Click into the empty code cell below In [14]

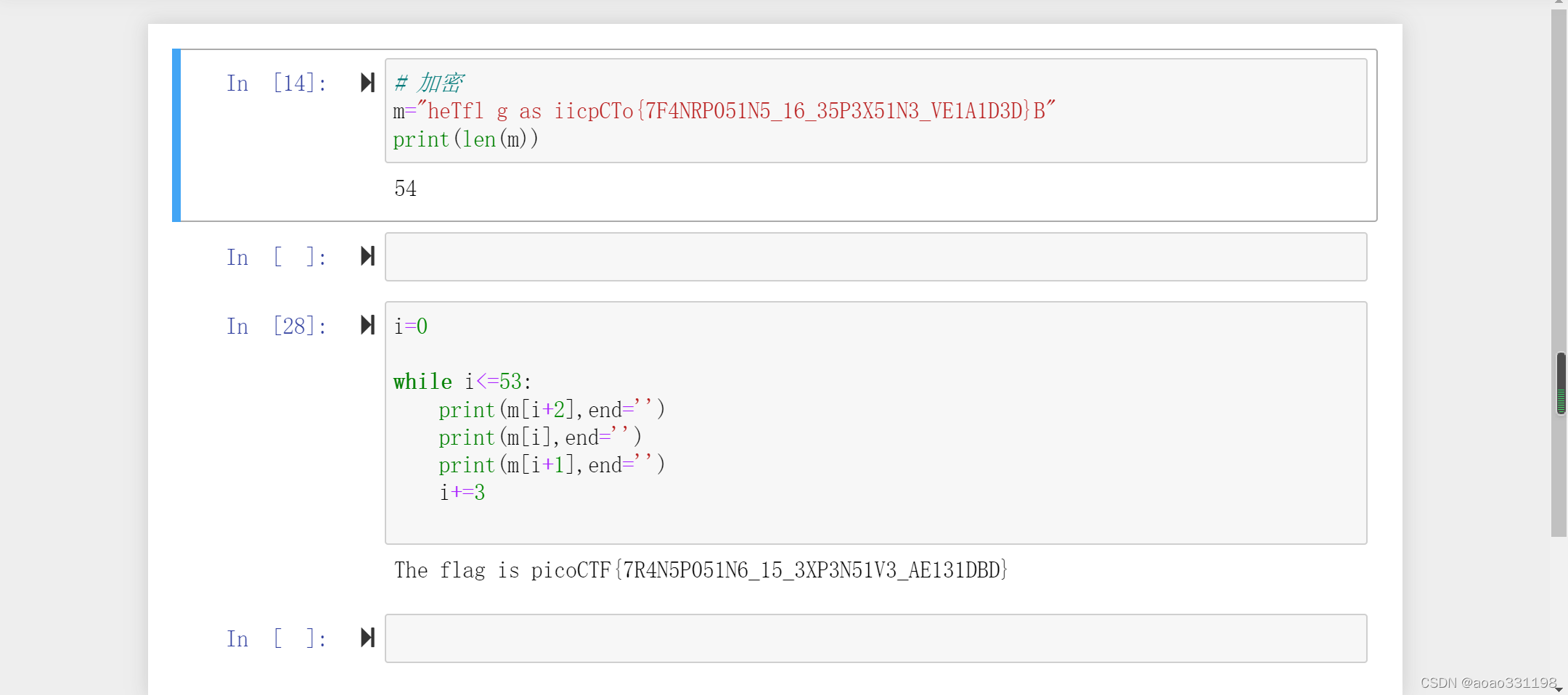point(875,257)
